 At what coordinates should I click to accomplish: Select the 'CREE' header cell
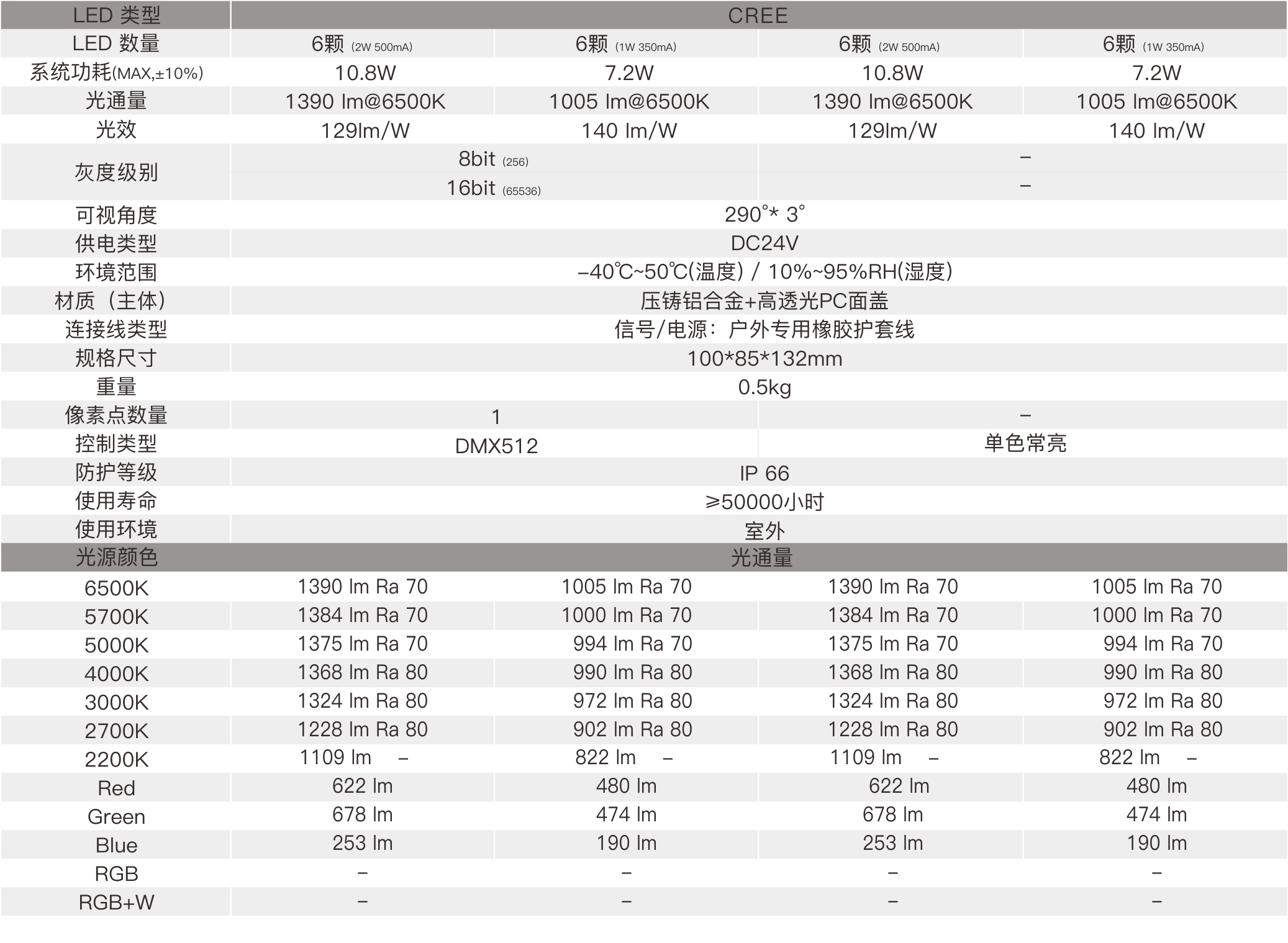(758, 15)
